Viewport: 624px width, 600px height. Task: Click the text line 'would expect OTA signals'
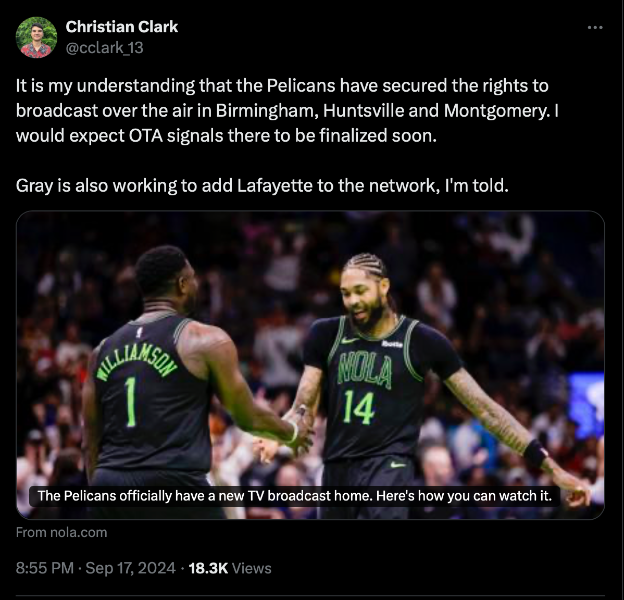pos(226,136)
